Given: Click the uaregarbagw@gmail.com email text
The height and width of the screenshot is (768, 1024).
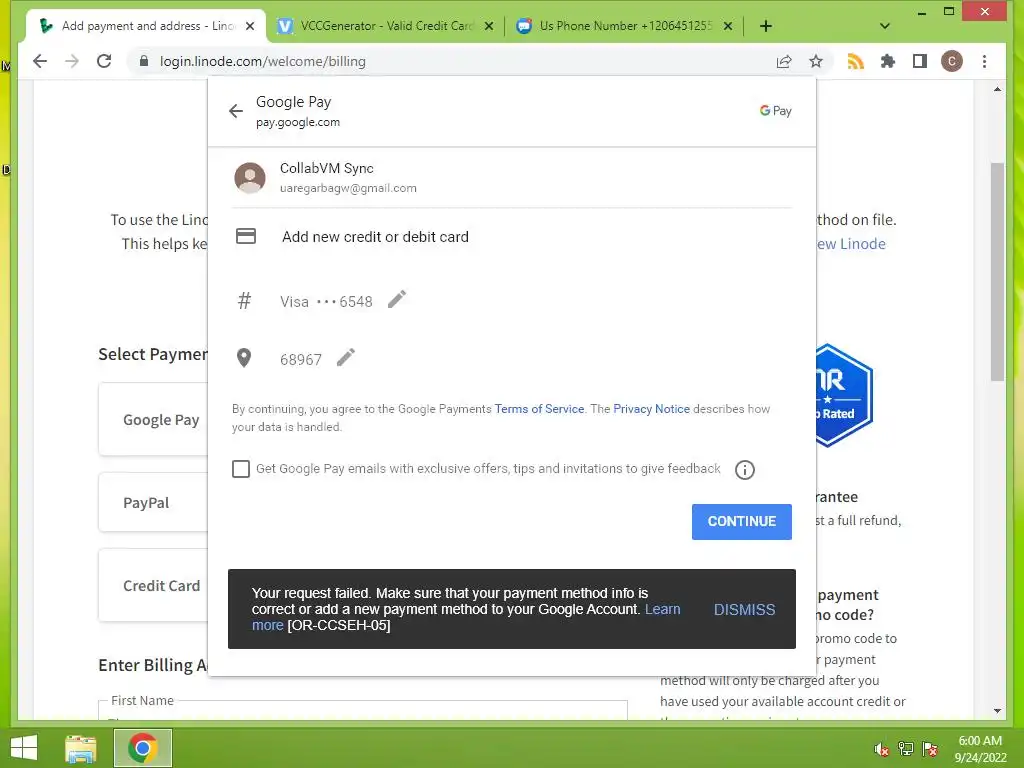Looking at the screenshot, I should pyautogui.click(x=348, y=188).
